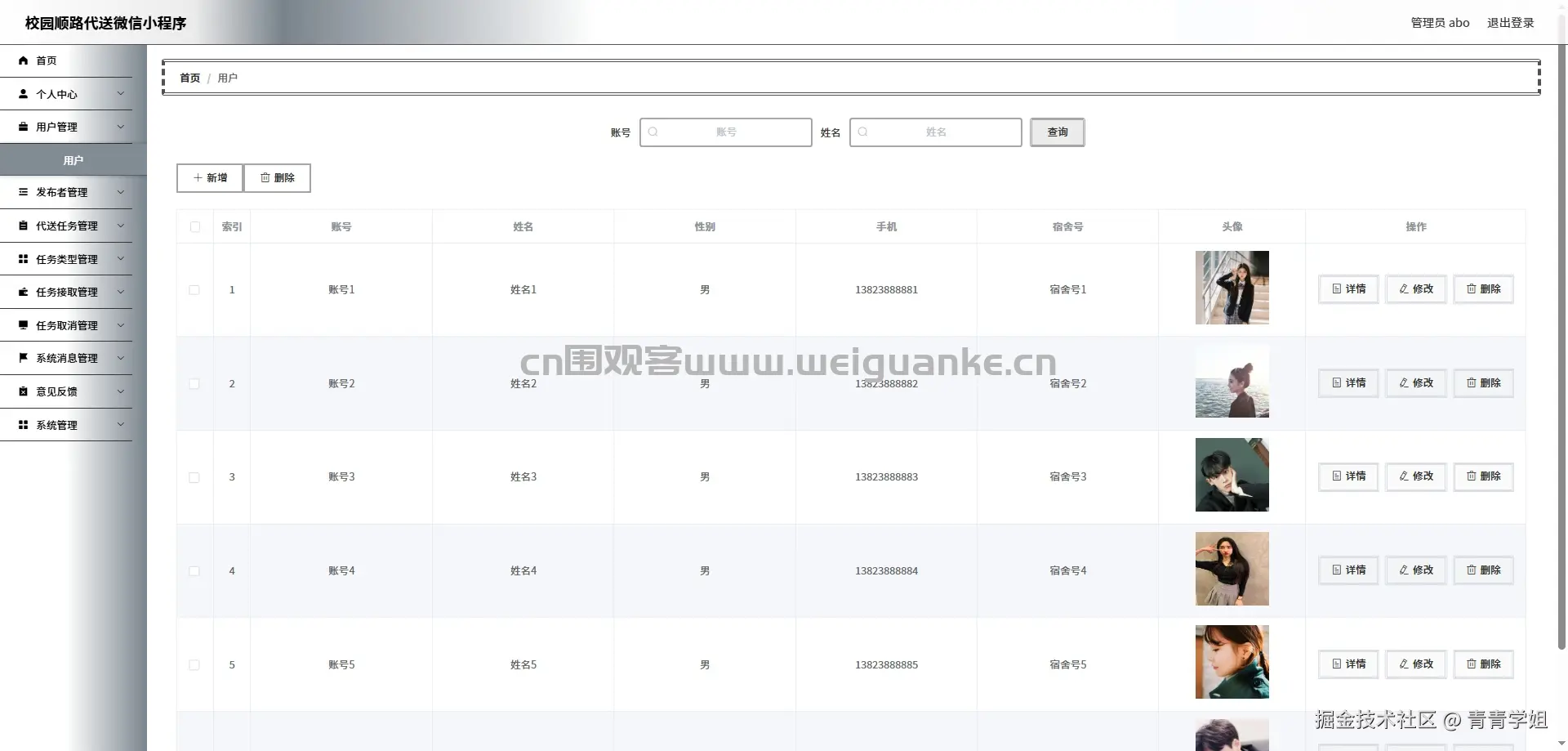Check the row checkbox for 账号5
Viewport: 1568px width, 751px height.
click(x=194, y=664)
